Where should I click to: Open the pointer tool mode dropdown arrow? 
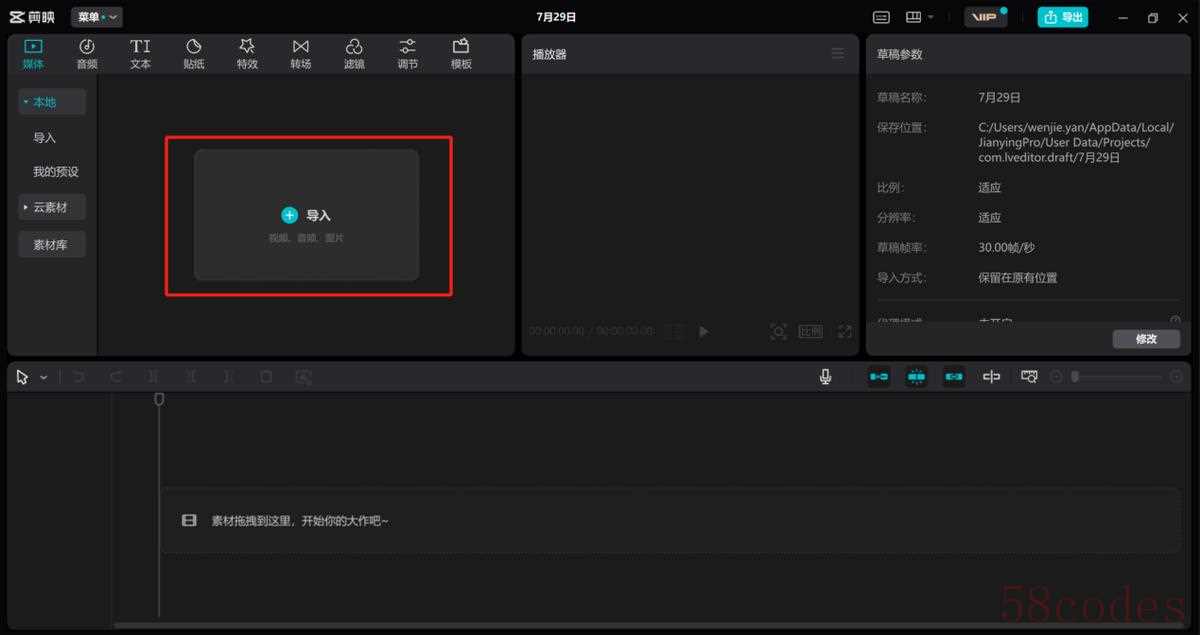pos(44,377)
